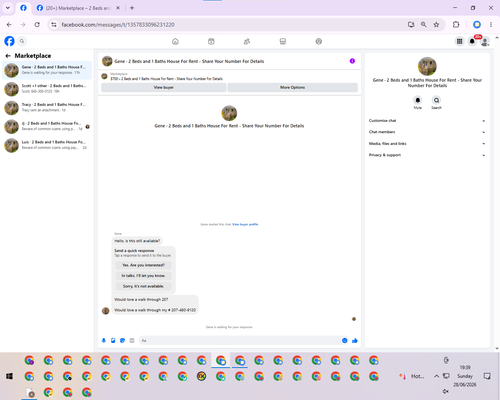
Task: Click the More Options button
Action: click(293, 87)
